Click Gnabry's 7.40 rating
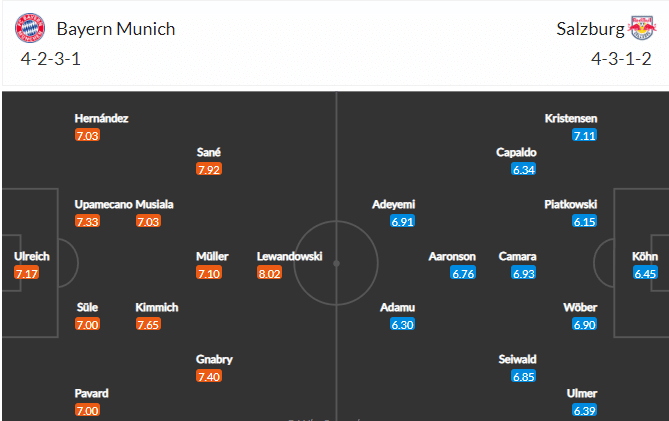The image size is (669, 421). click(209, 376)
